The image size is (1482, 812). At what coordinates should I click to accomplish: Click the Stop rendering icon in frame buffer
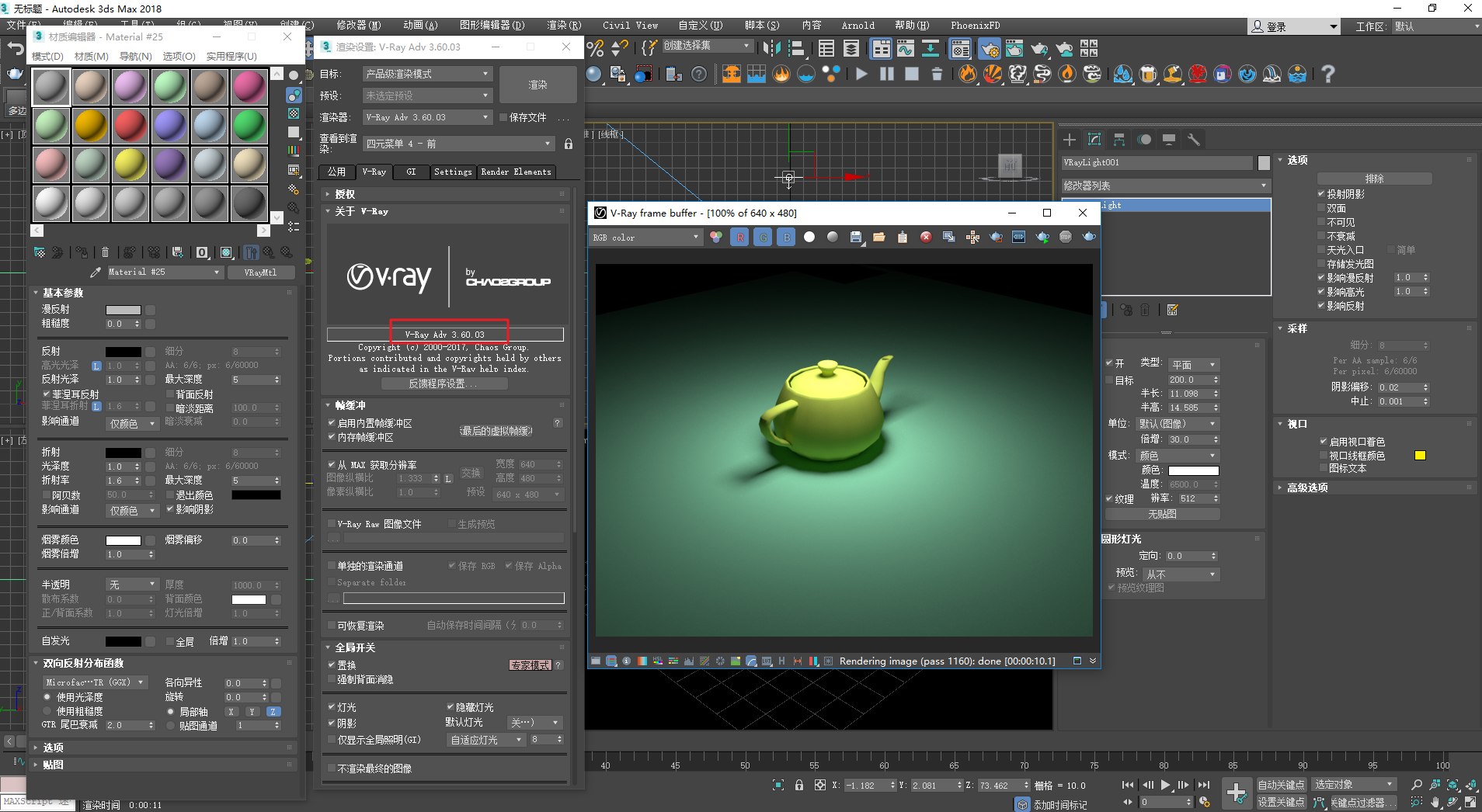tap(1066, 238)
